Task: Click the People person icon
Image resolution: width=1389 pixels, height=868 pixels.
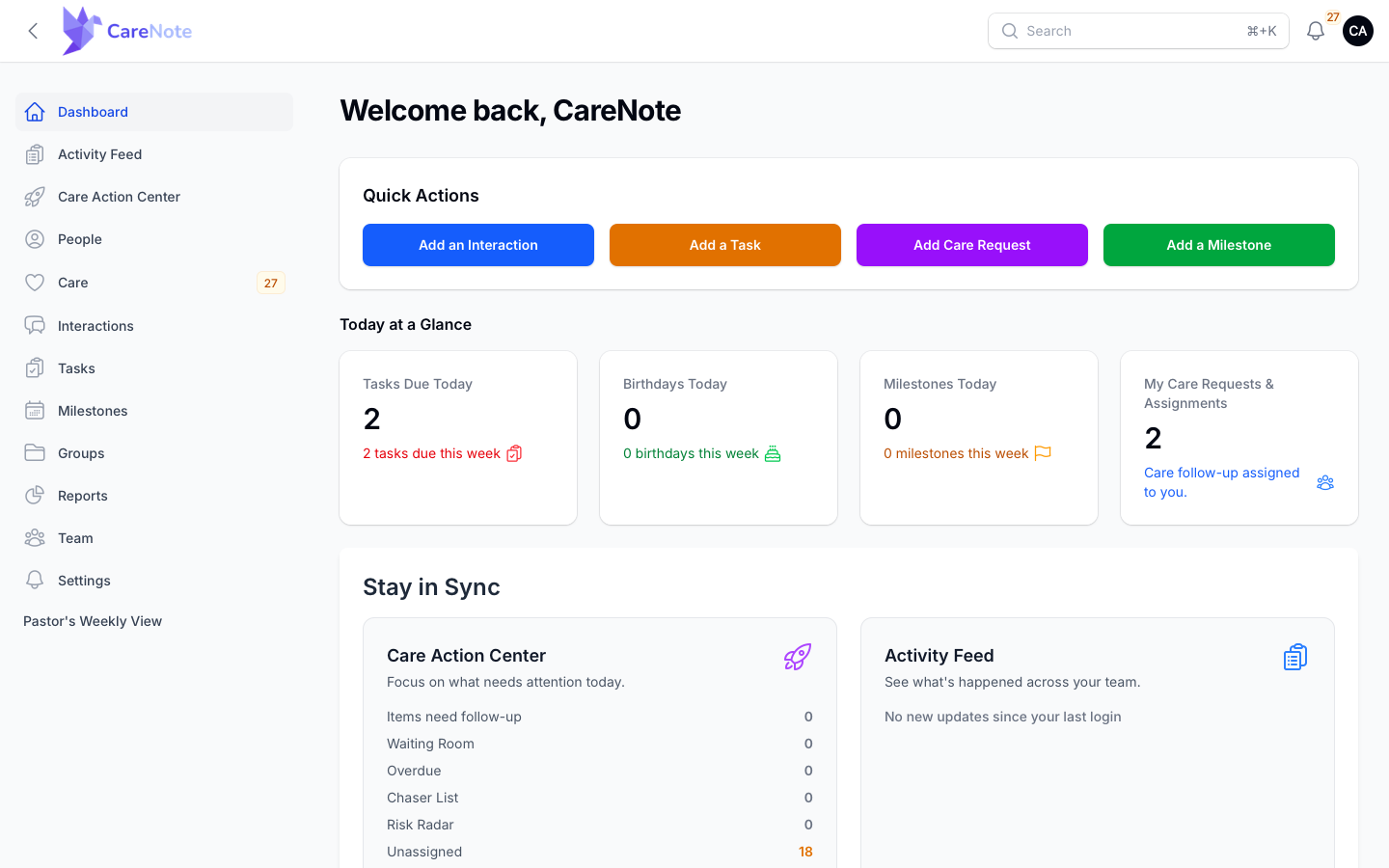Action: [35, 239]
